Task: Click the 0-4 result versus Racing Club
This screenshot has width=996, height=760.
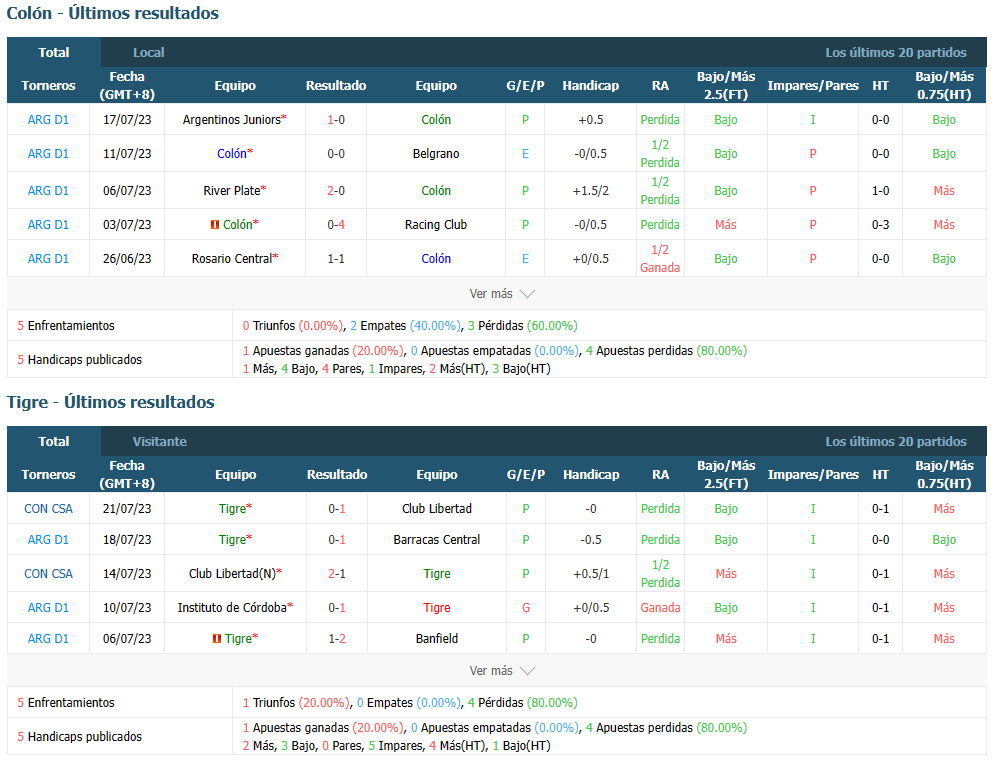Action: tap(336, 225)
